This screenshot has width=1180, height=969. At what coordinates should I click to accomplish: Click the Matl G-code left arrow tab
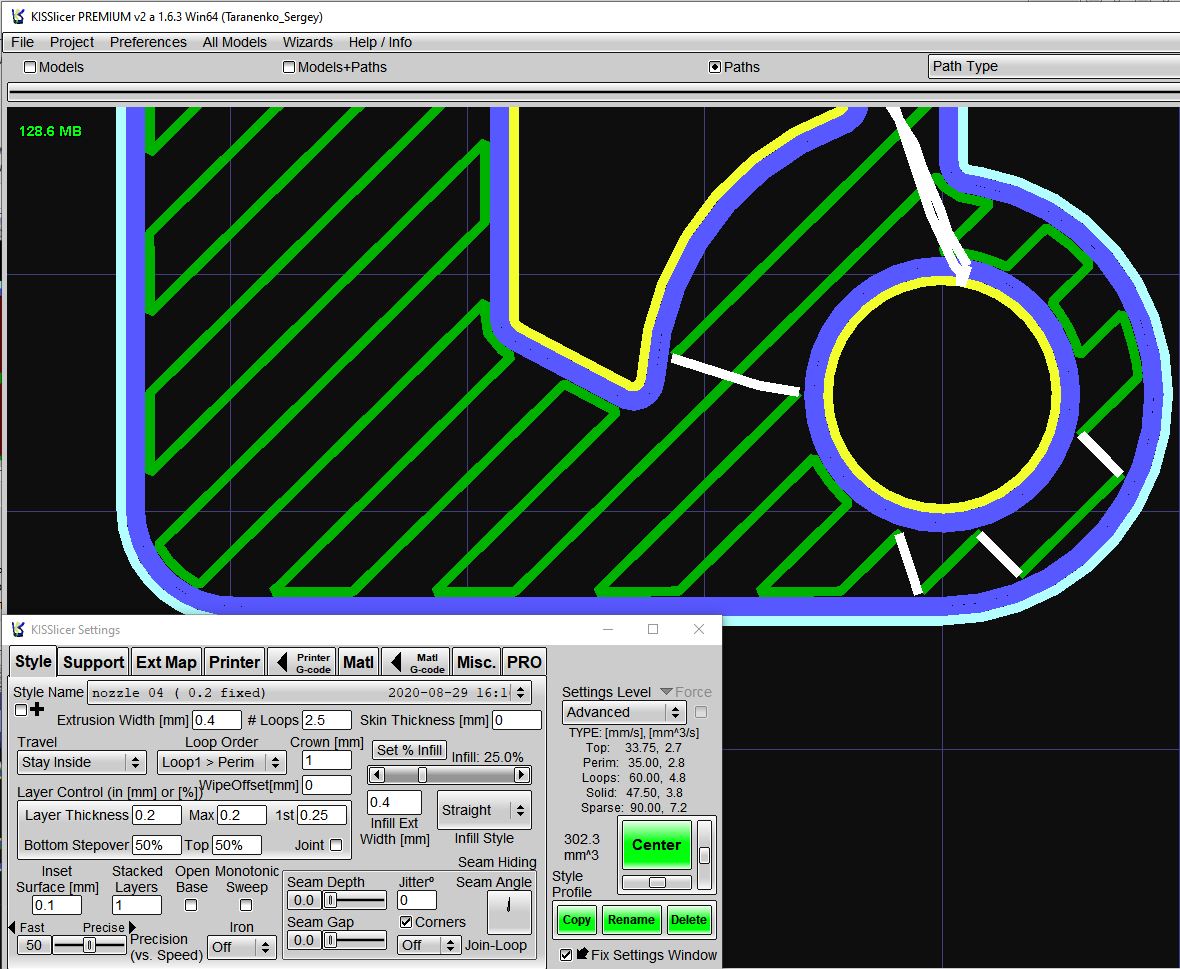click(415, 662)
